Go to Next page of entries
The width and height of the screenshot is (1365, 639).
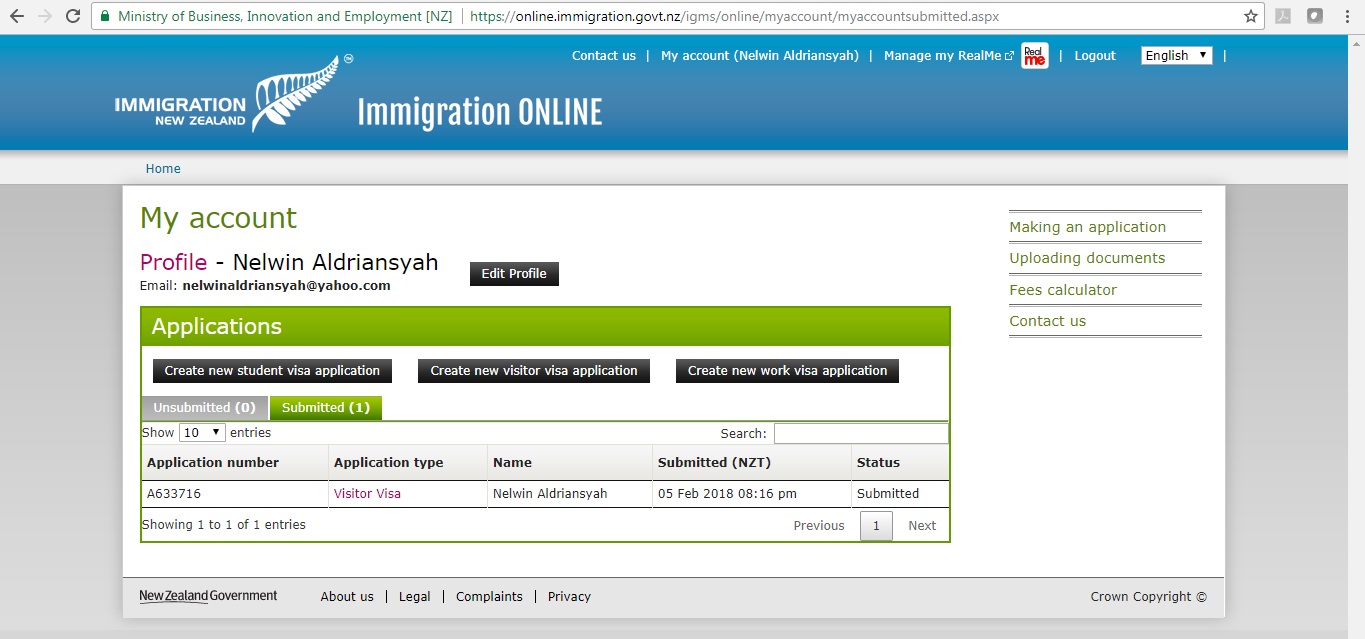pos(921,526)
